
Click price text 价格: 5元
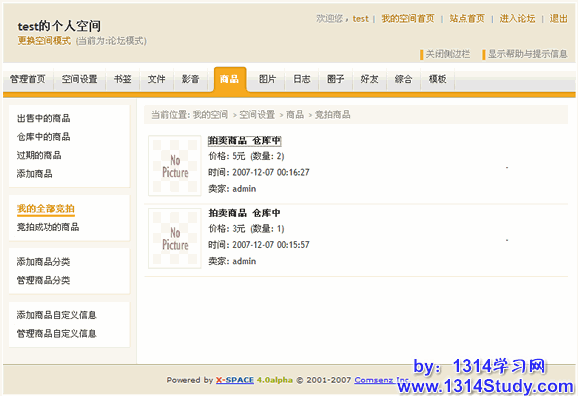(x=227, y=156)
